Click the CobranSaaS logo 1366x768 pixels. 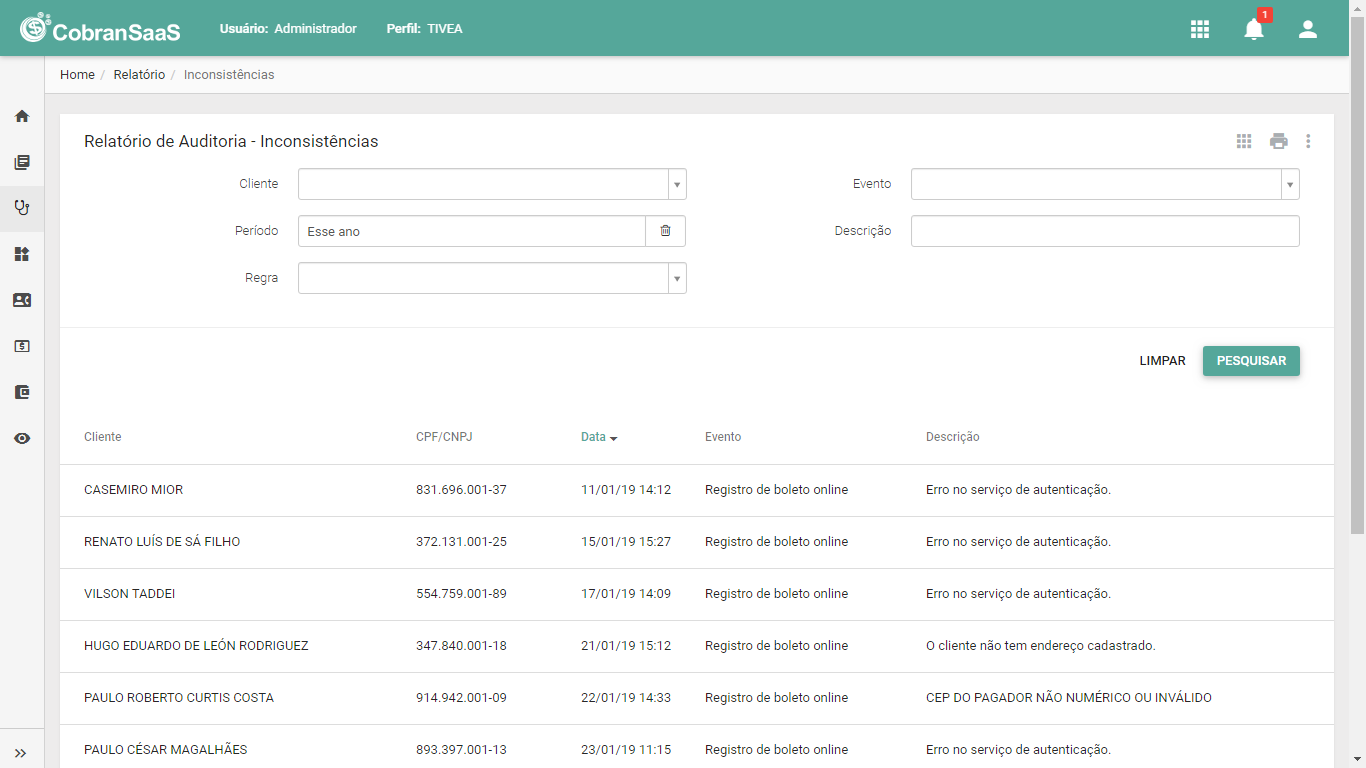pos(100,28)
